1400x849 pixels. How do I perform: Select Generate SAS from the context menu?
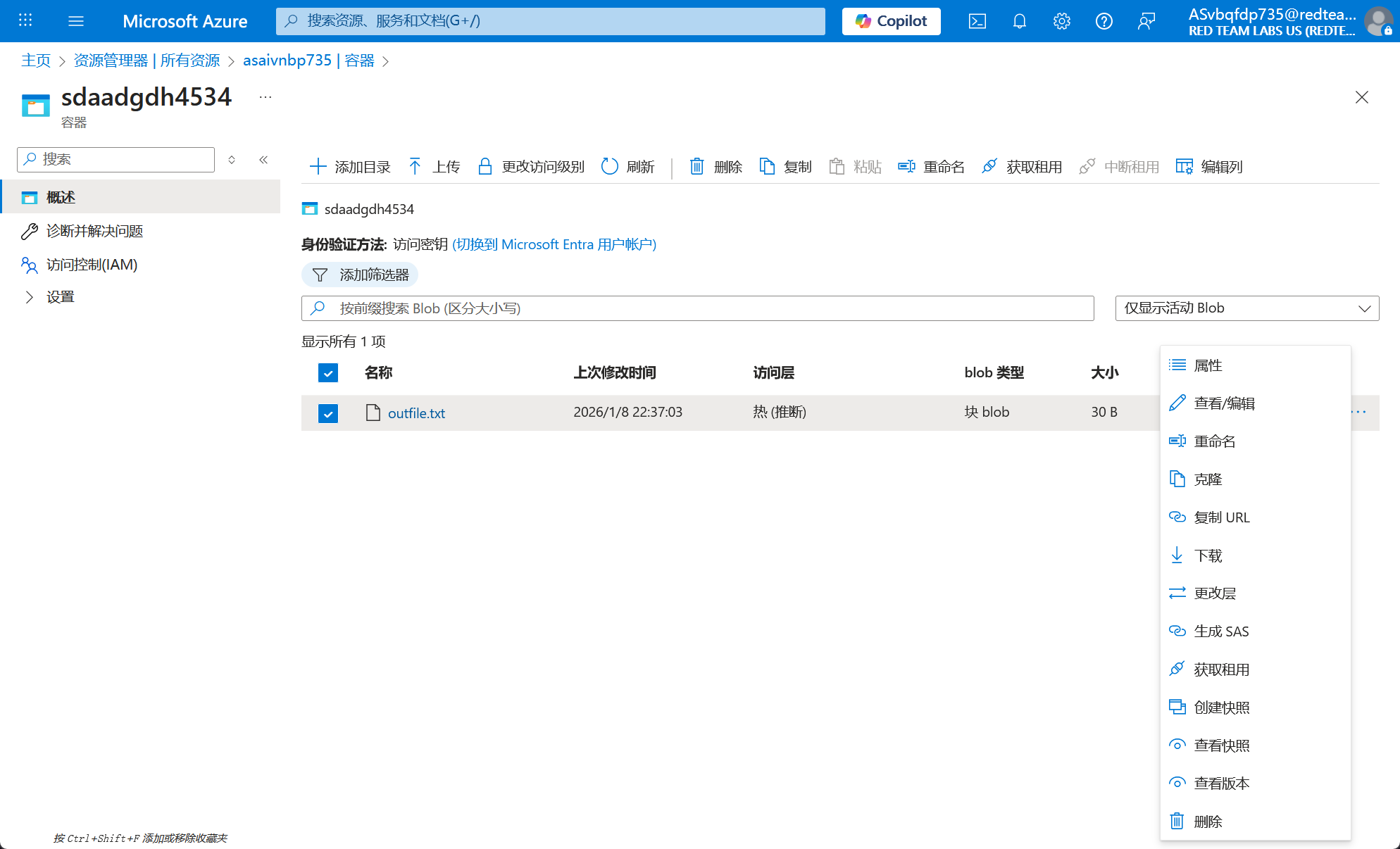1221,631
